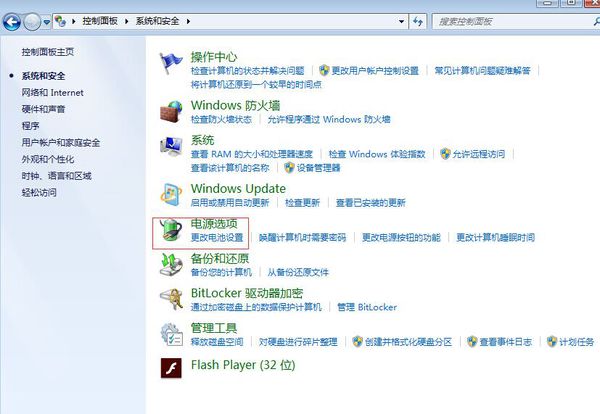Click shield icon beside 查看事件日志

pyautogui.click(x=472, y=341)
